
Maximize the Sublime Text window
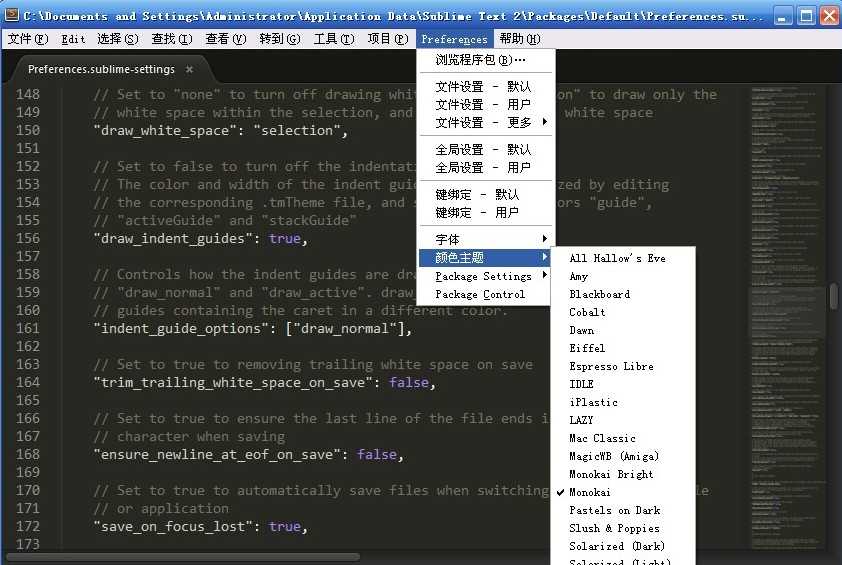[806, 16]
